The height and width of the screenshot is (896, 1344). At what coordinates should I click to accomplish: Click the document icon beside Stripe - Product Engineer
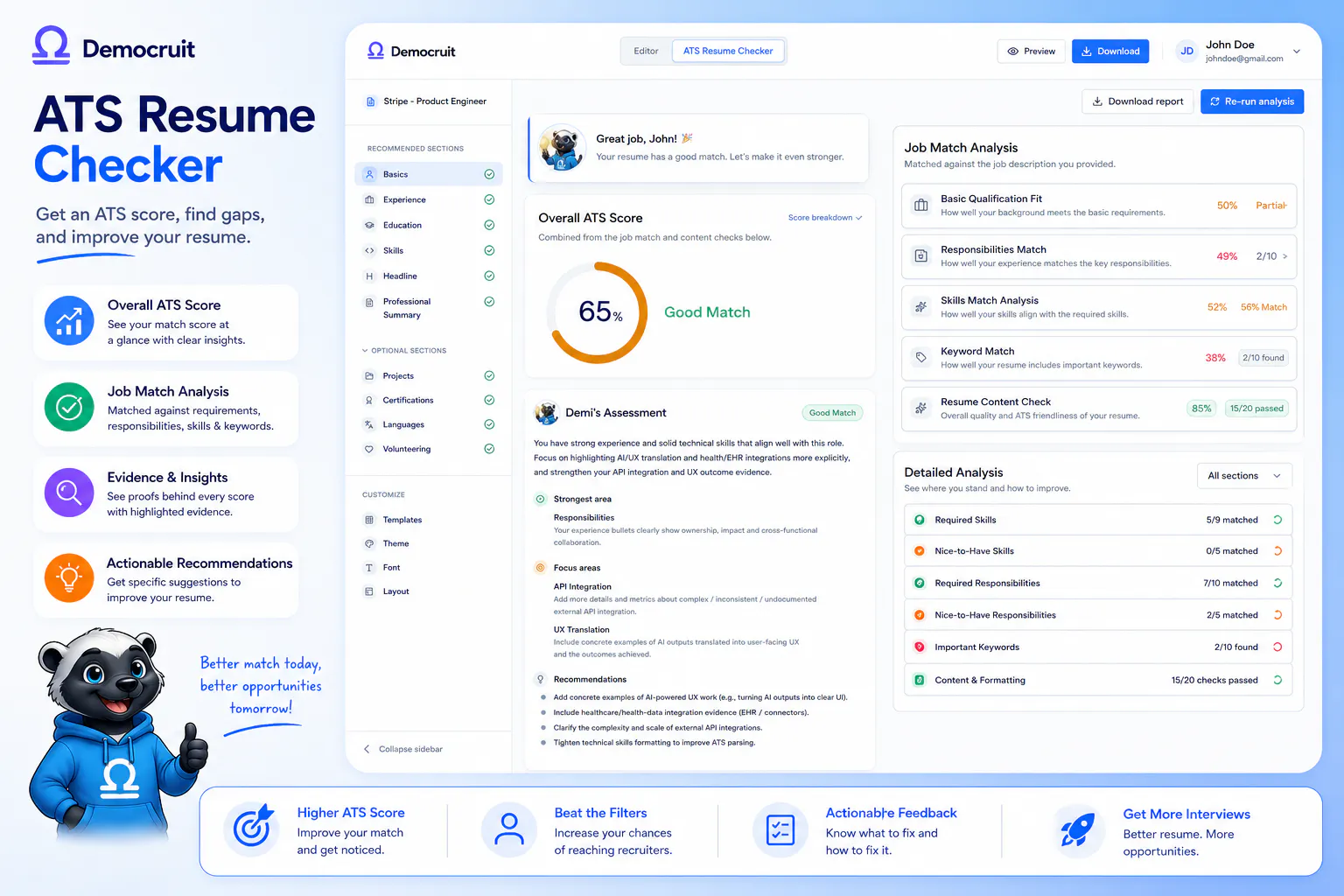(370, 101)
